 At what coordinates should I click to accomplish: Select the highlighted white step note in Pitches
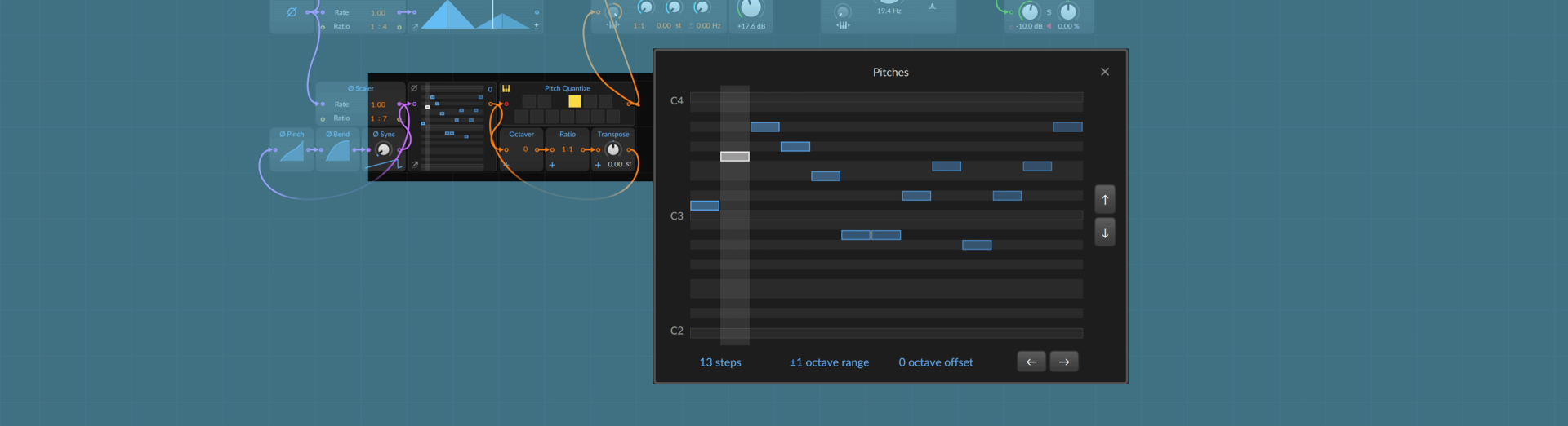click(x=735, y=157)
